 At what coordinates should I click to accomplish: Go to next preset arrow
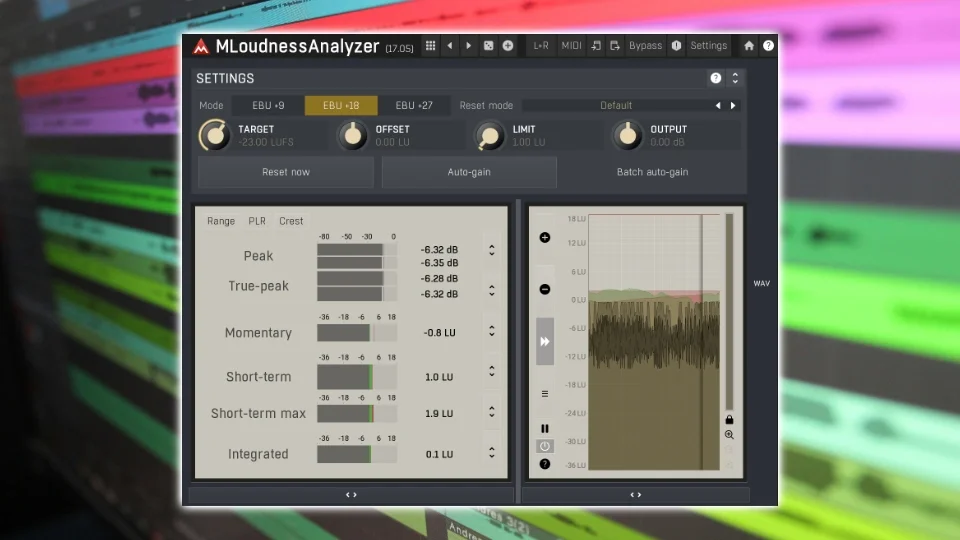click(x=468, y=45)
